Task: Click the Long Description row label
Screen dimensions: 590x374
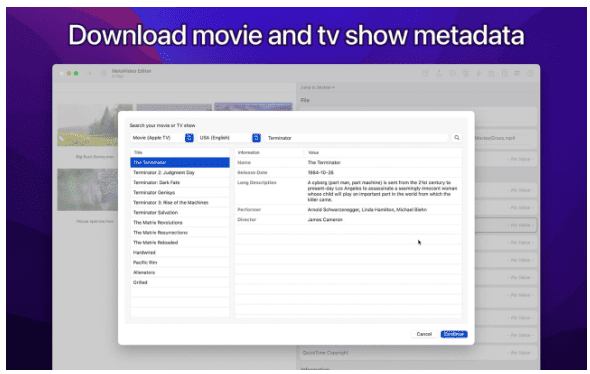Action: 257,182
